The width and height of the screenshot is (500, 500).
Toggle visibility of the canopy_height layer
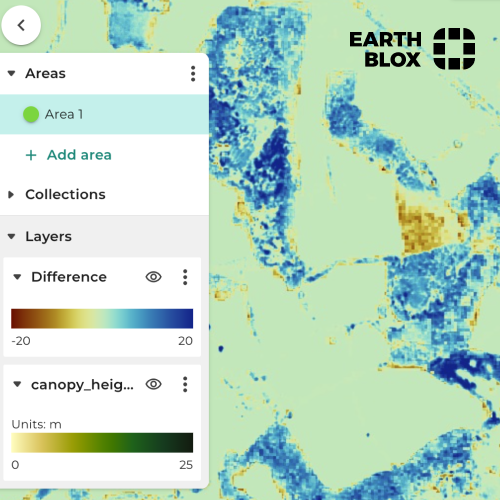[154, 384]
